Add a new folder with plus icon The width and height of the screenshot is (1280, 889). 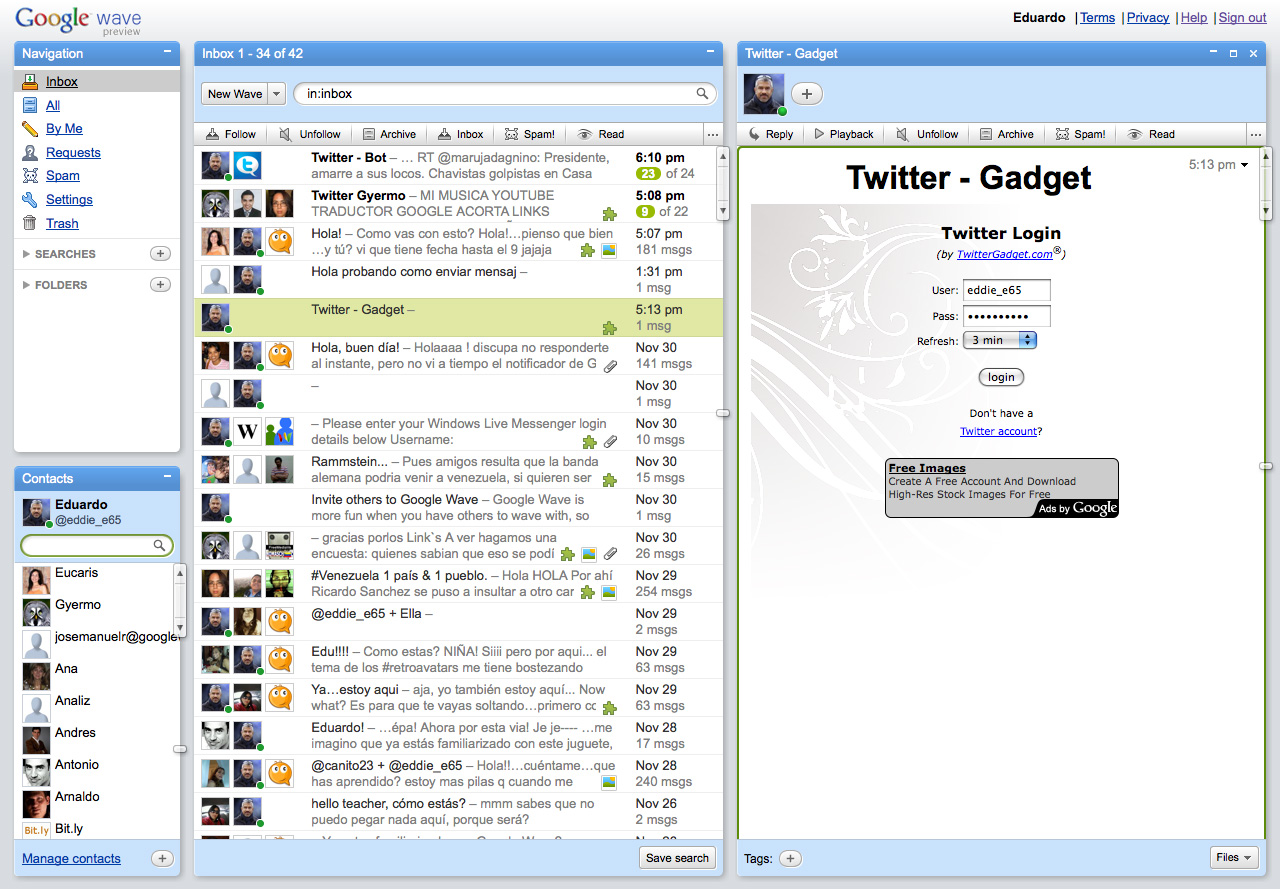[x=160, y=285]
